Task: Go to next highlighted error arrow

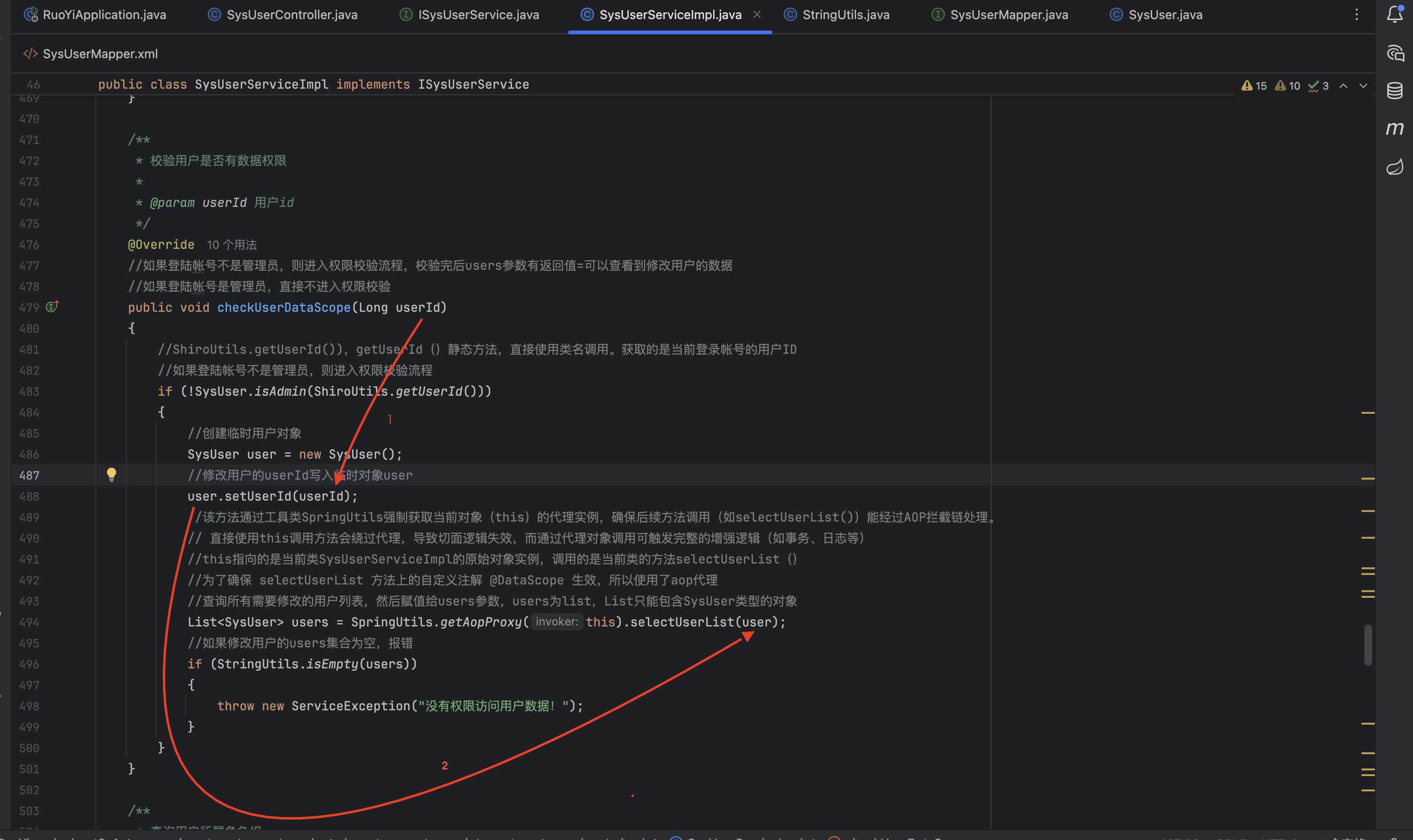Action: coord(1363,85)
